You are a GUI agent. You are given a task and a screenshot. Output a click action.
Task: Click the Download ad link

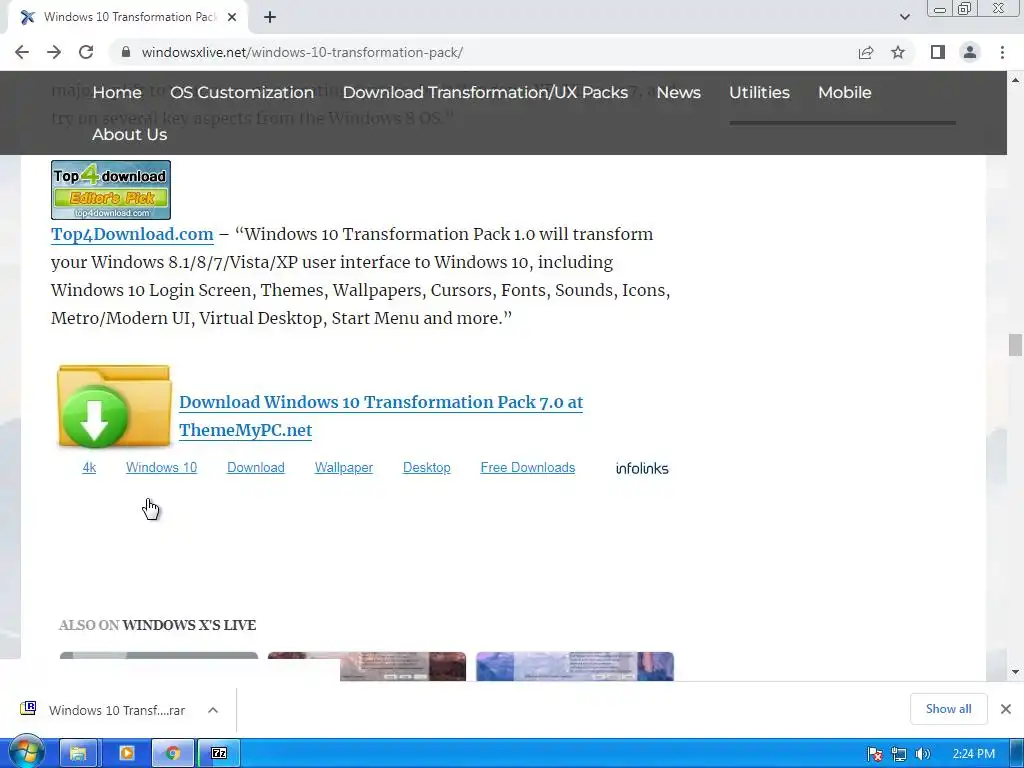click(255, 468)
